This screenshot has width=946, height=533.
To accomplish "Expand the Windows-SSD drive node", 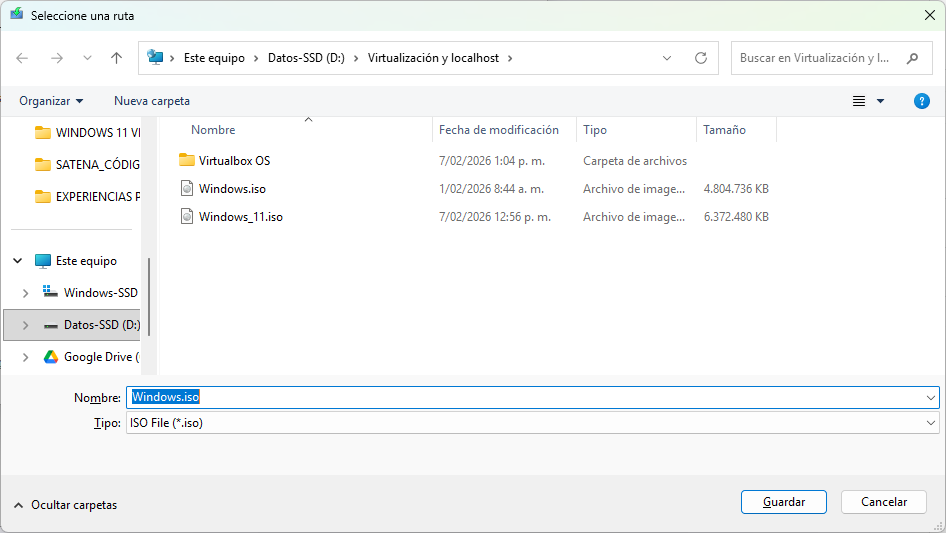I will pos(26,293).
